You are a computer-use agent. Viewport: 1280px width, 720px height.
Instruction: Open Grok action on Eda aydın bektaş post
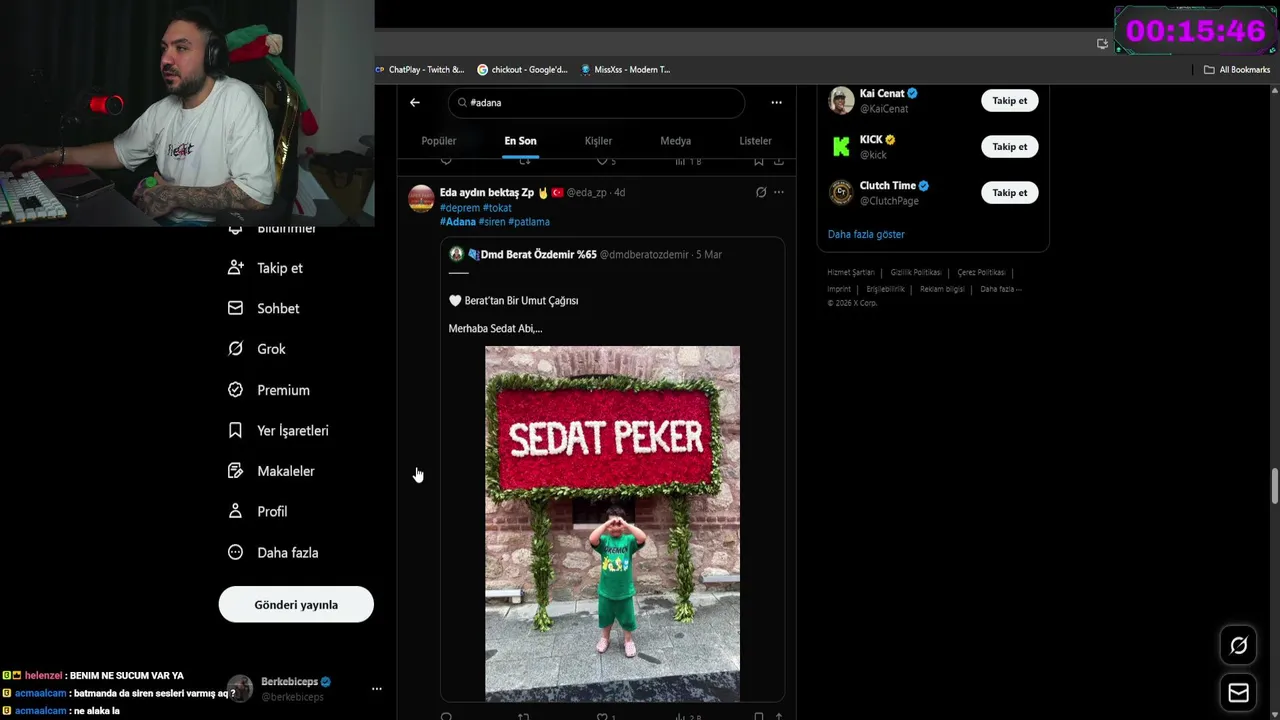coord(761,192)
